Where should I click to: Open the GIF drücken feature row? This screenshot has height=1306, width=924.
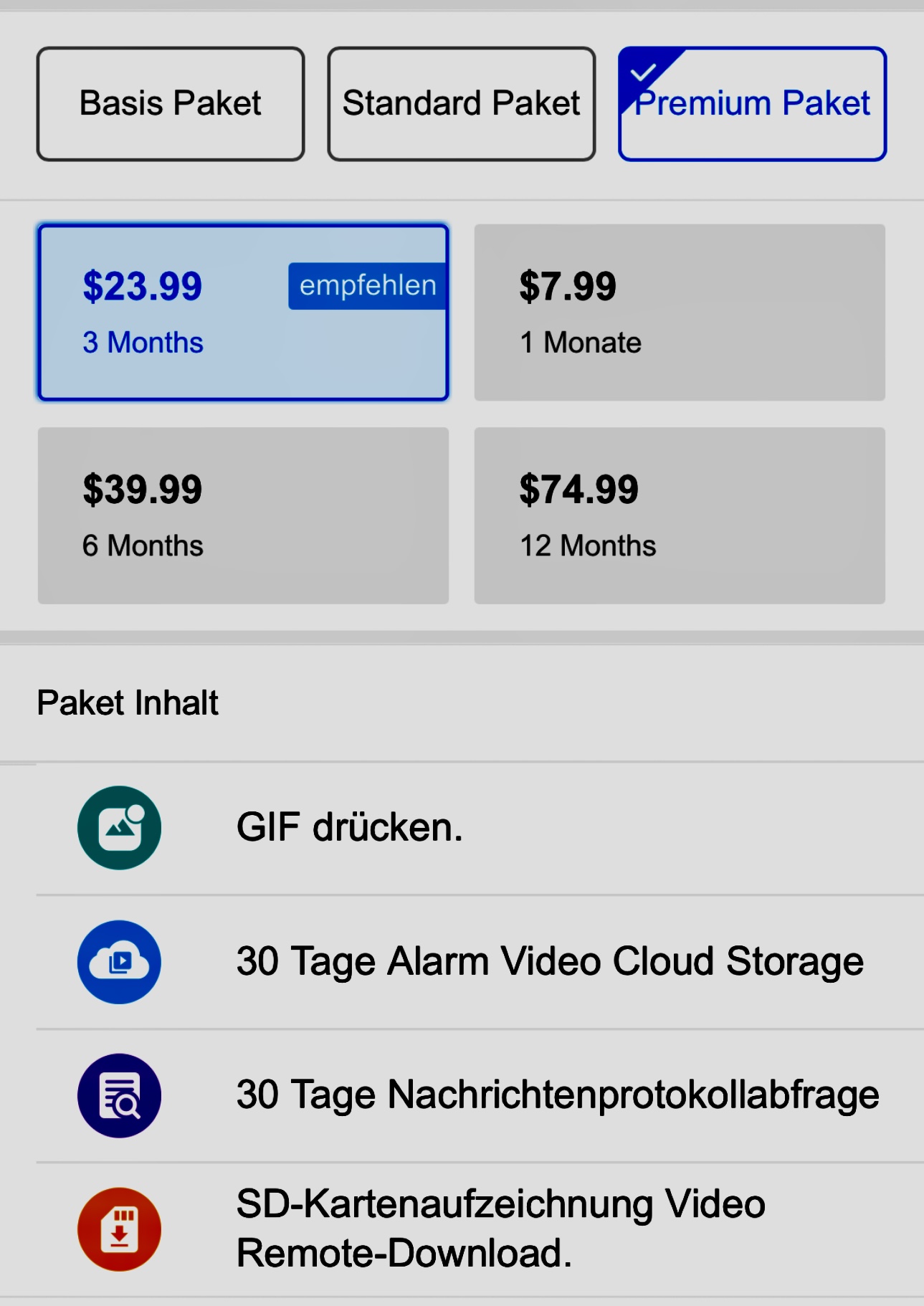coord(480,828)
